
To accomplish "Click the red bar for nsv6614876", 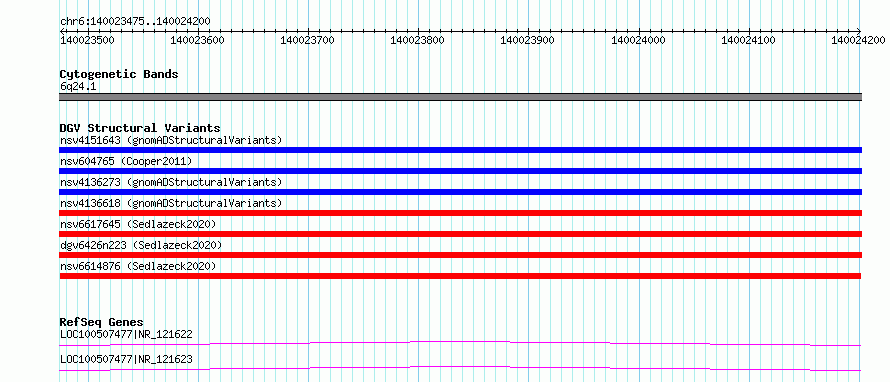I will coord(460,276).
